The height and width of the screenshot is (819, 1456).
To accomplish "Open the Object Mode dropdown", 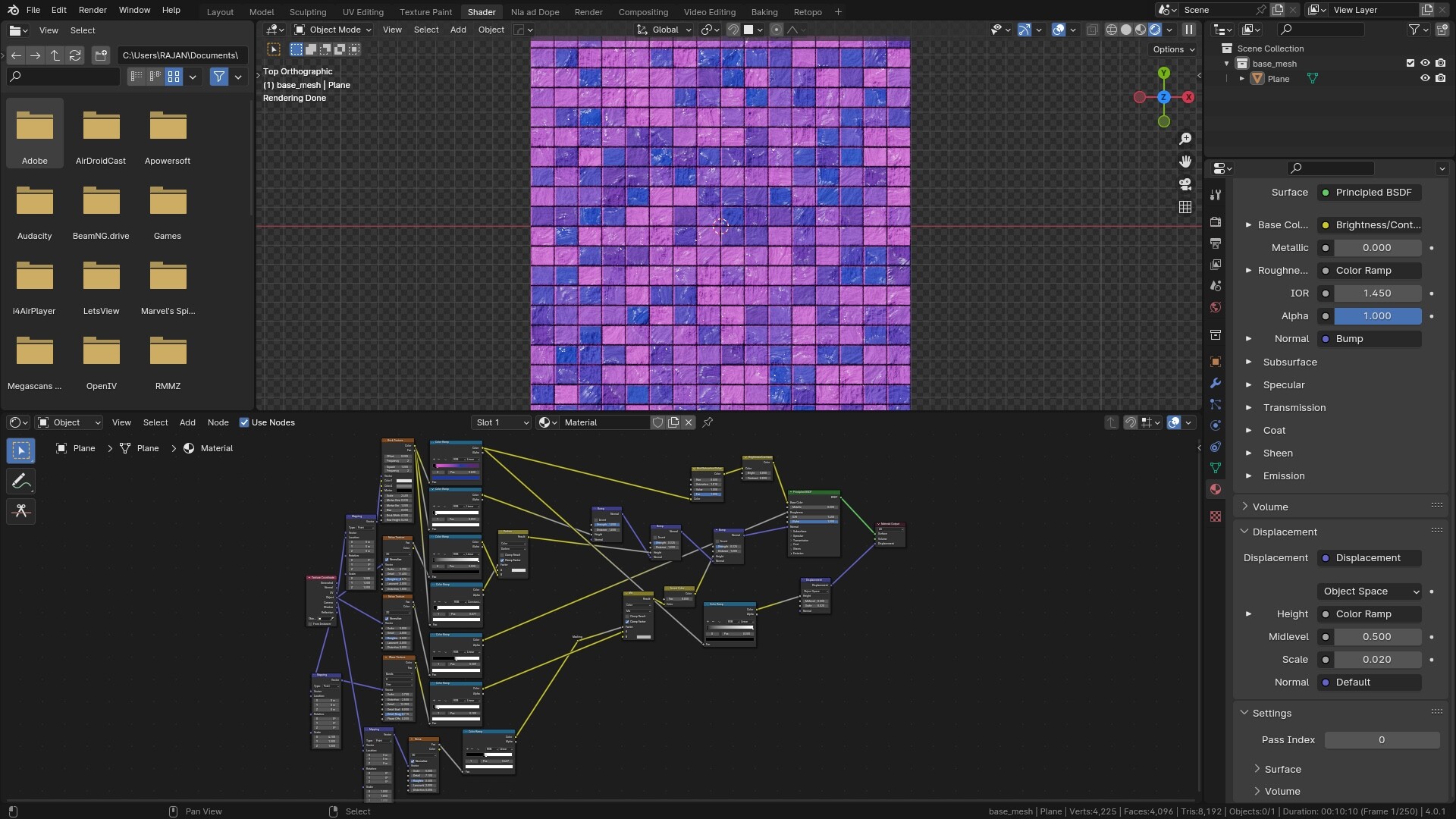I will pyautogui.click(x=331, y=30).
